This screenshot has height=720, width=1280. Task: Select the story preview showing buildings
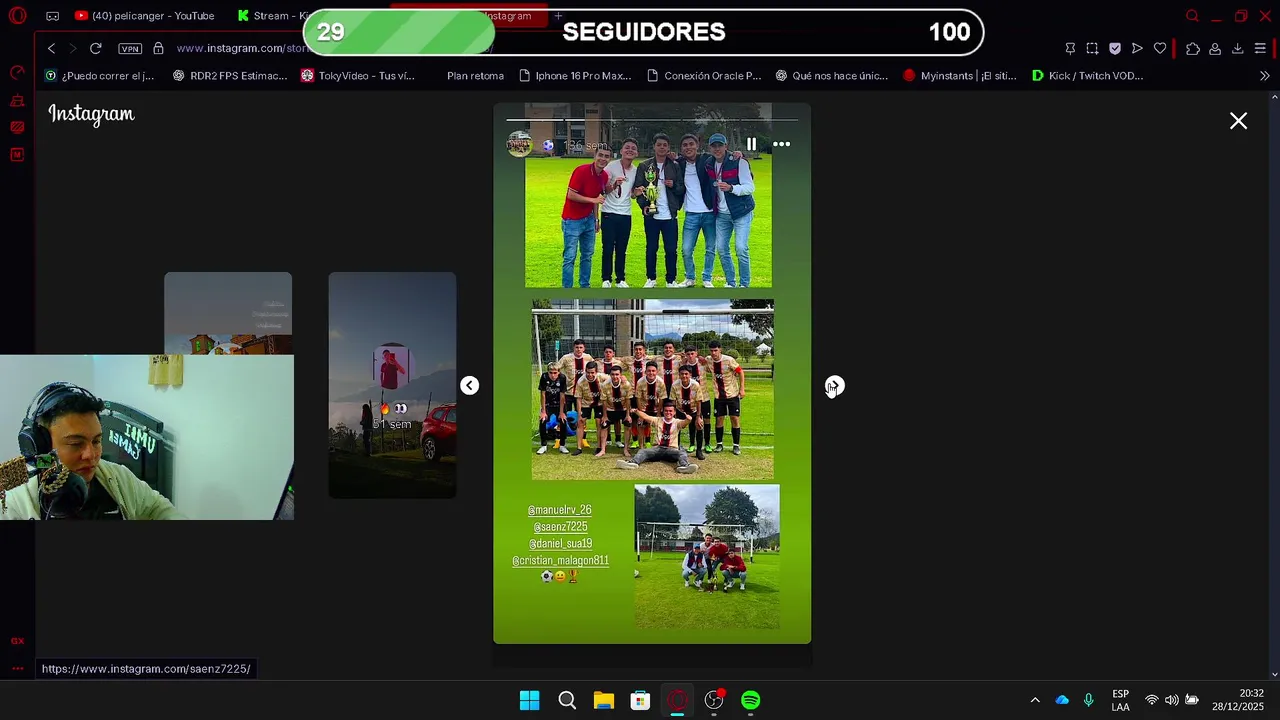point(228,313)
